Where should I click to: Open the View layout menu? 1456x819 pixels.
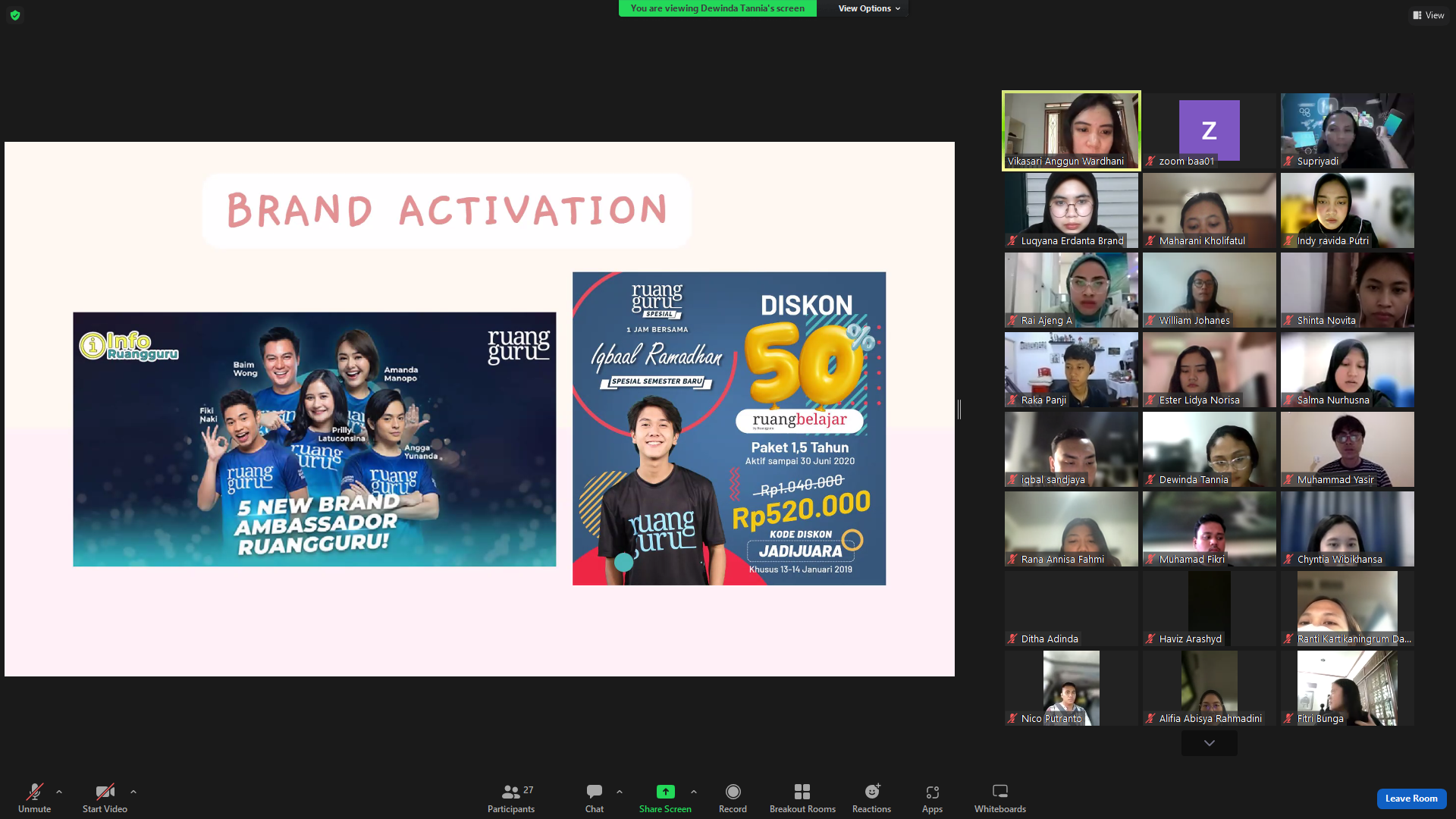click(1429, 15)
